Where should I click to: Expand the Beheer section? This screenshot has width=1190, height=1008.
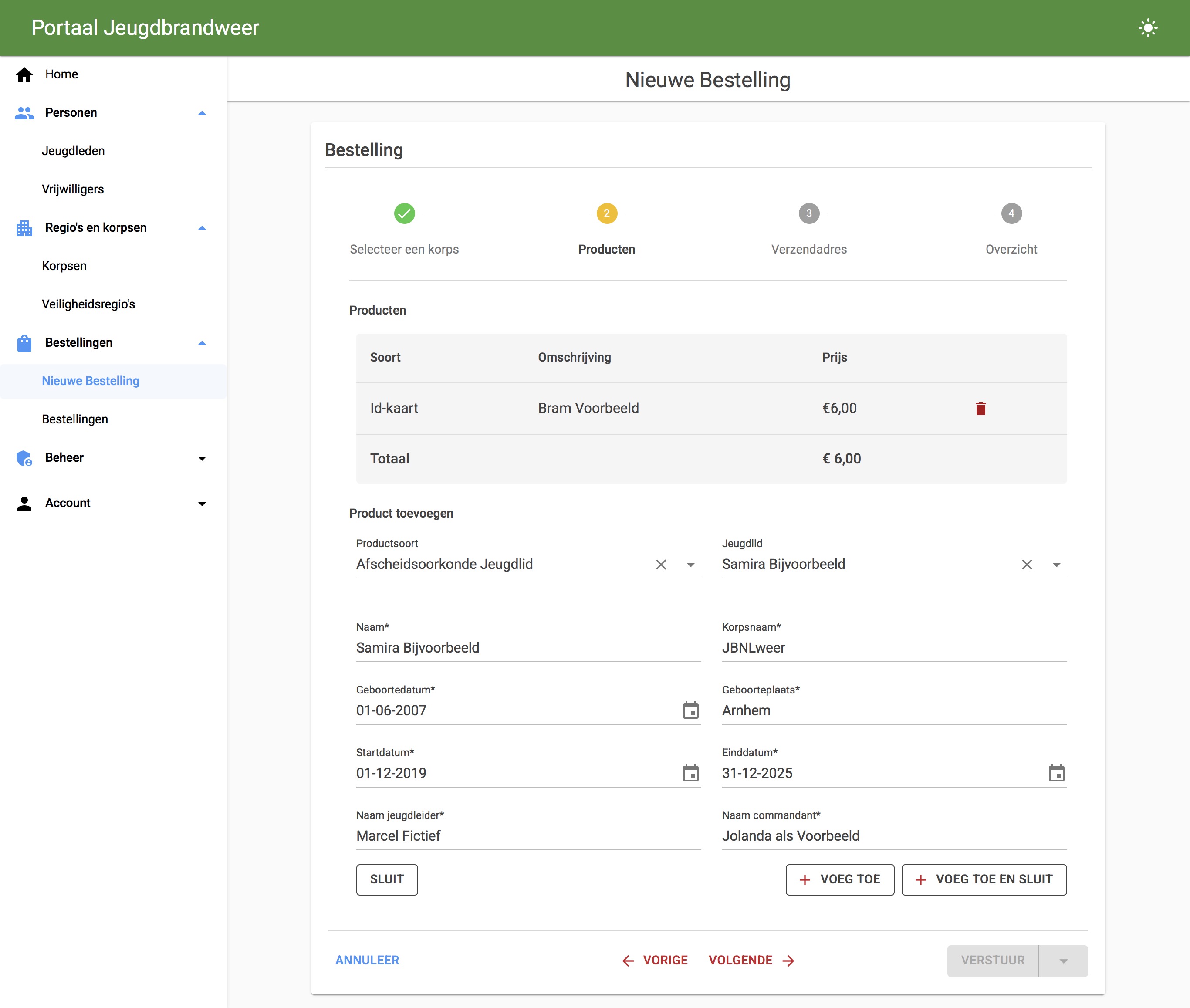(202, 458)
